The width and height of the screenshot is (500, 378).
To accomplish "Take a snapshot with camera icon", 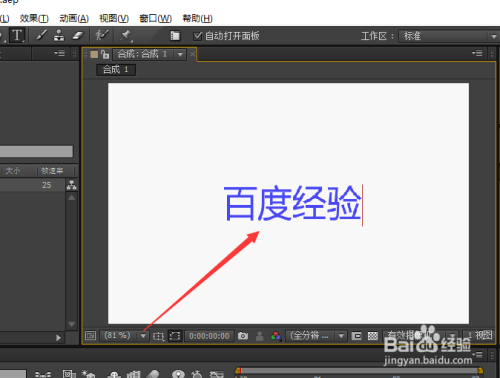I will tap(243, 336).
